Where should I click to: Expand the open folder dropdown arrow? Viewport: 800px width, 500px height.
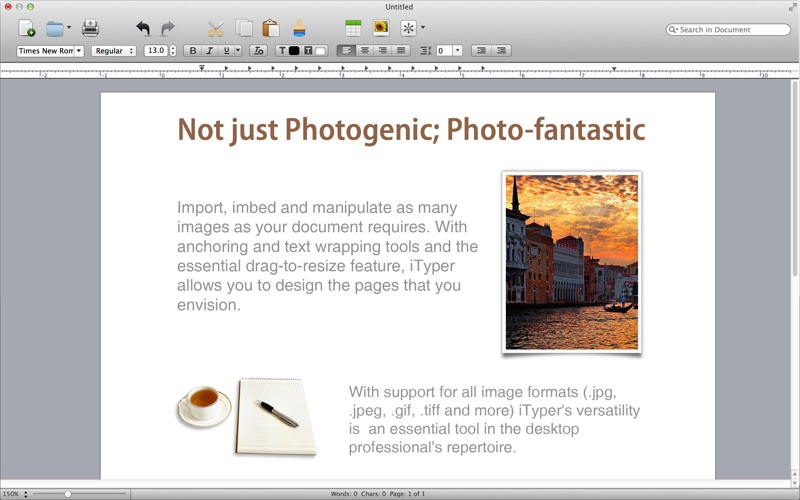69,28
